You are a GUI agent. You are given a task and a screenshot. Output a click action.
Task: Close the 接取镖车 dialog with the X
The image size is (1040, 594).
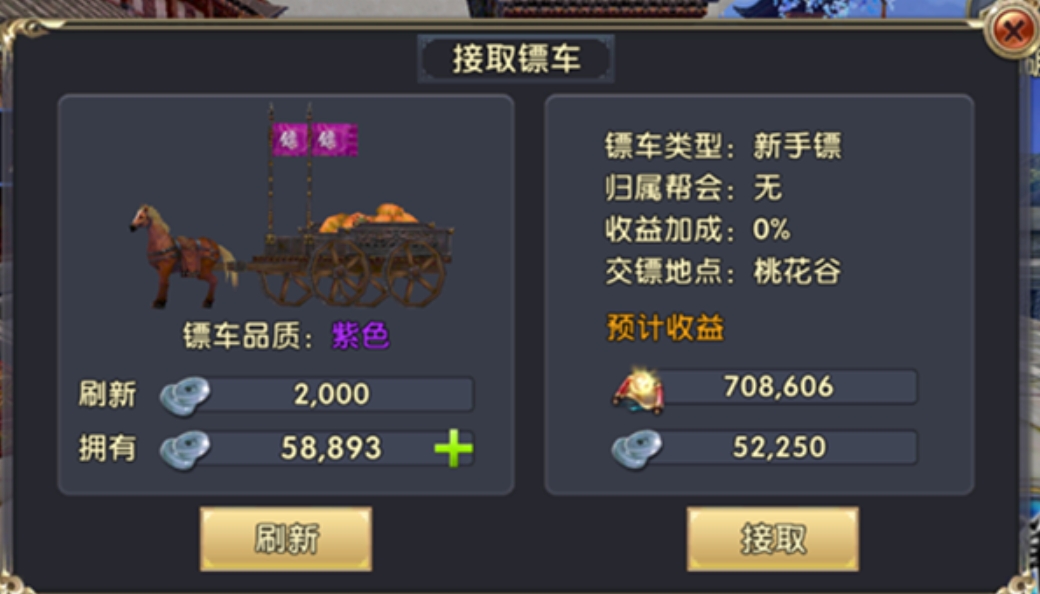1012,31
